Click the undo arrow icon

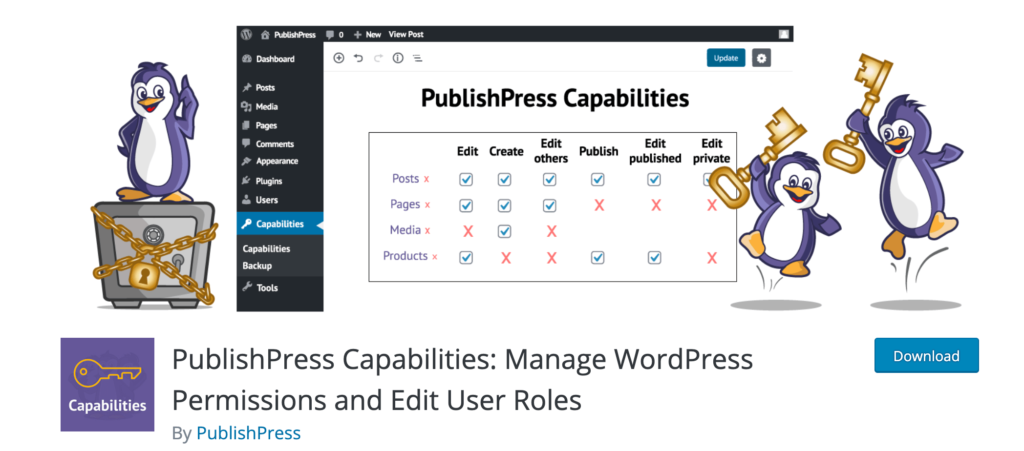(x=358, y=58)
